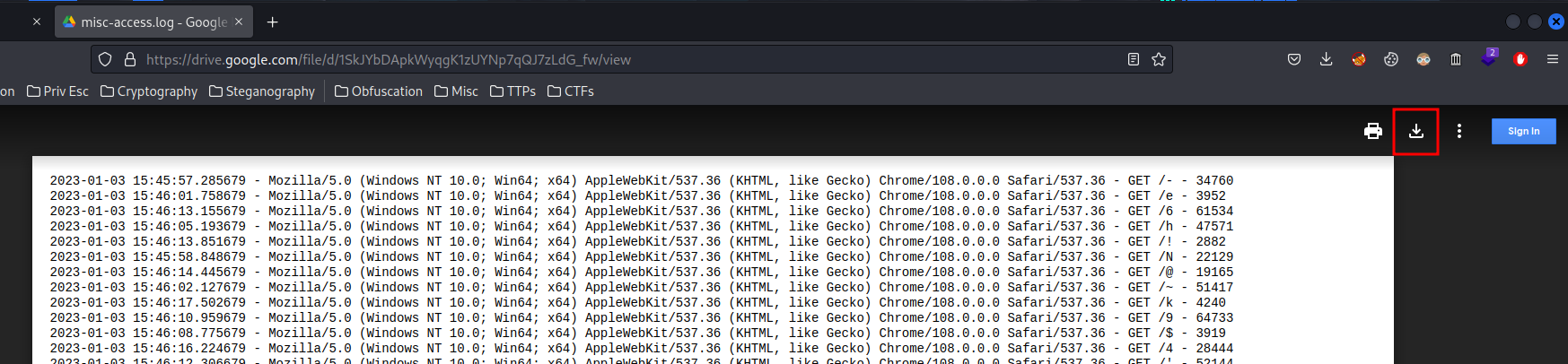Open the Cryptography bookmarks folder
The width and height of the screenshot is (1568, 364).
pos(149,91)
